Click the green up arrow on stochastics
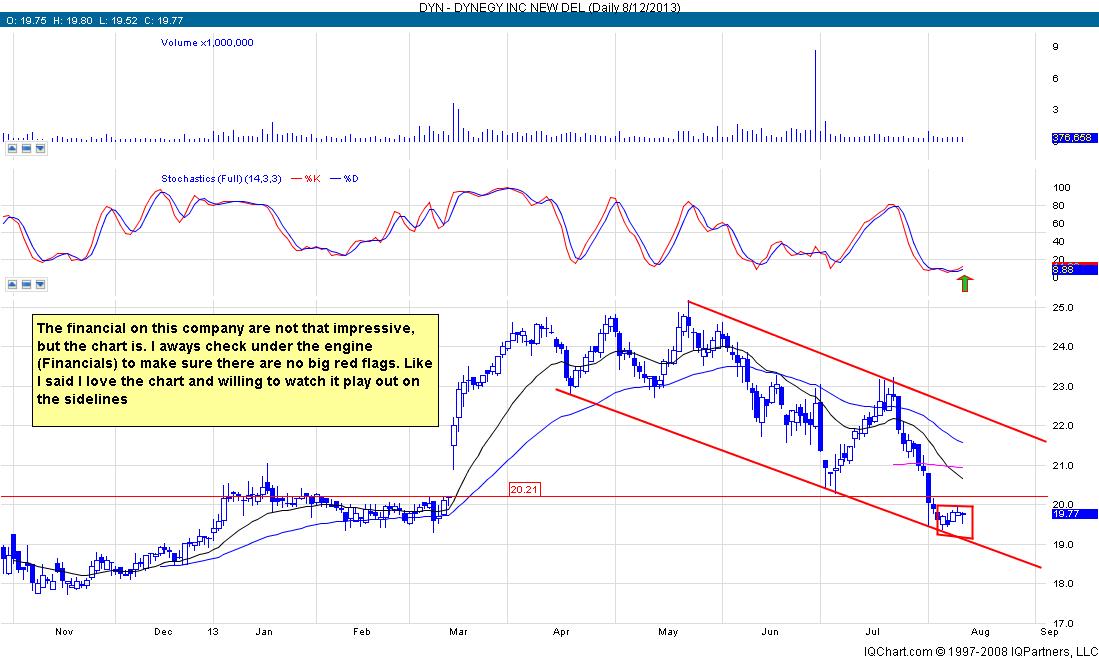The width and height of the screenshot is (1099, 658). [x=965, y=284]
